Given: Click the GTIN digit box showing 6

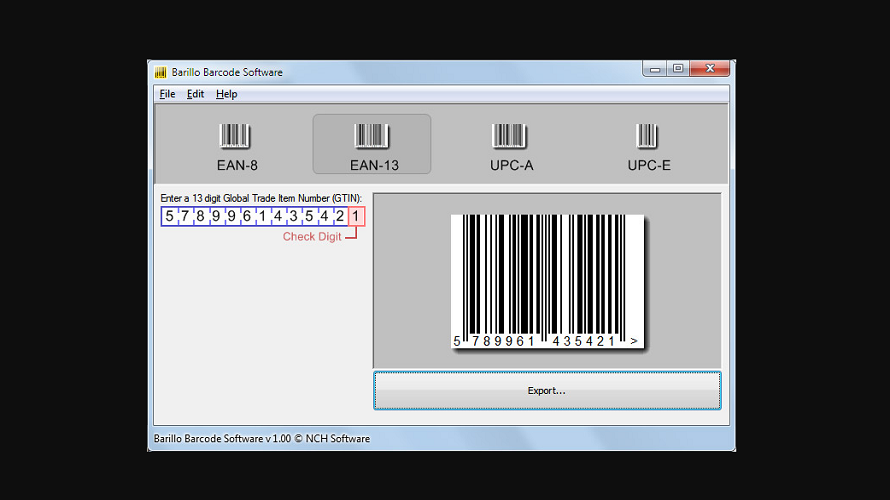Looking at the screenshot, I should [246, 216].
